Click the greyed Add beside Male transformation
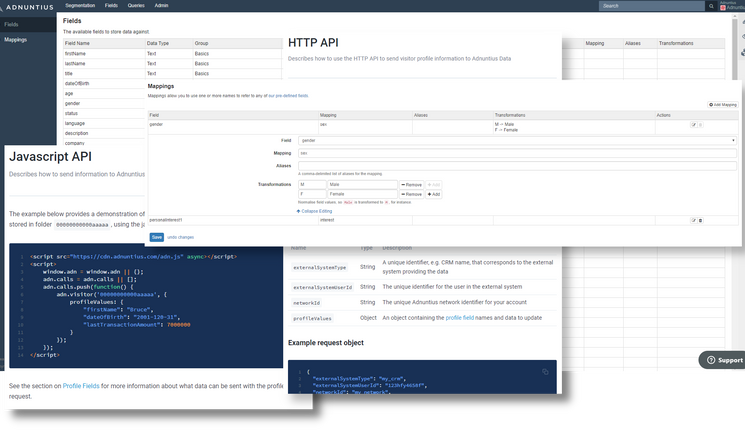 click(x=434, y=185)
